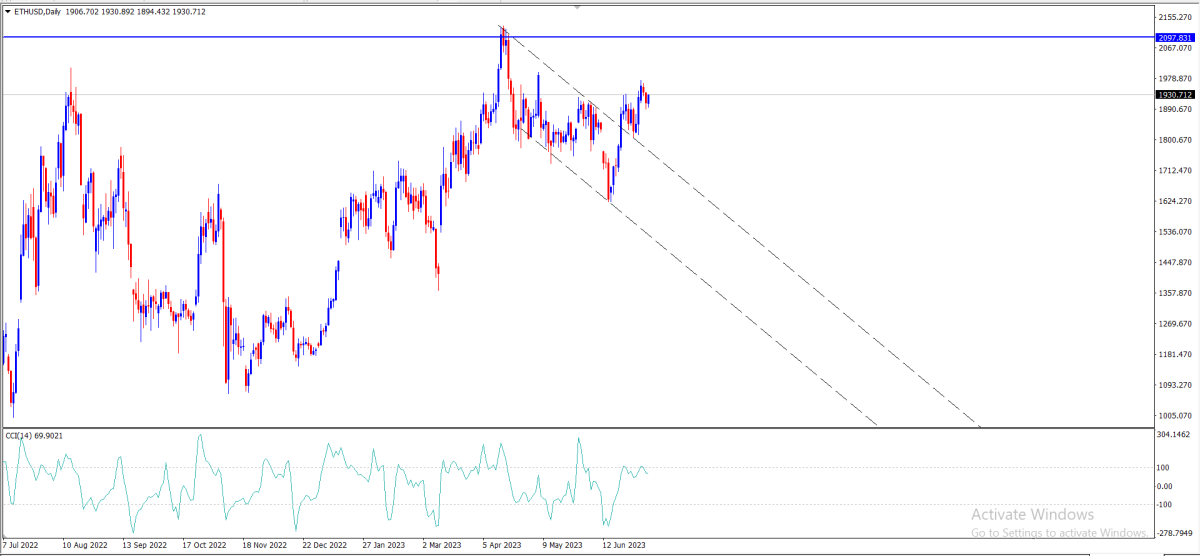Click the 17 Oct 2022 date label
Viewport: 1200px width, 556px height.
[205, 546]
